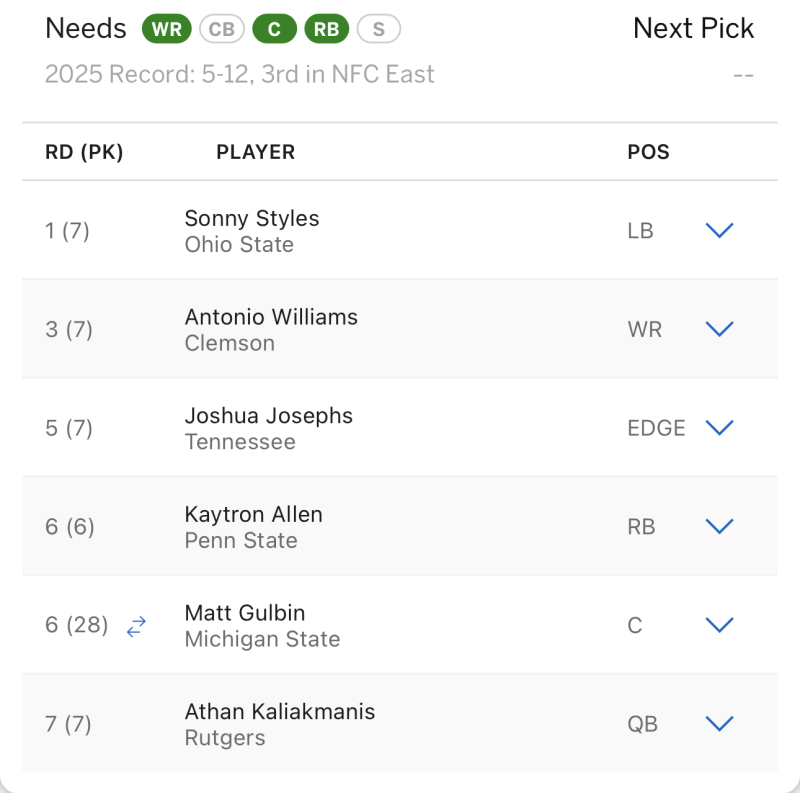
Task: Expand Joshua Josephs row chevron
Action: (x=719, y=428)
